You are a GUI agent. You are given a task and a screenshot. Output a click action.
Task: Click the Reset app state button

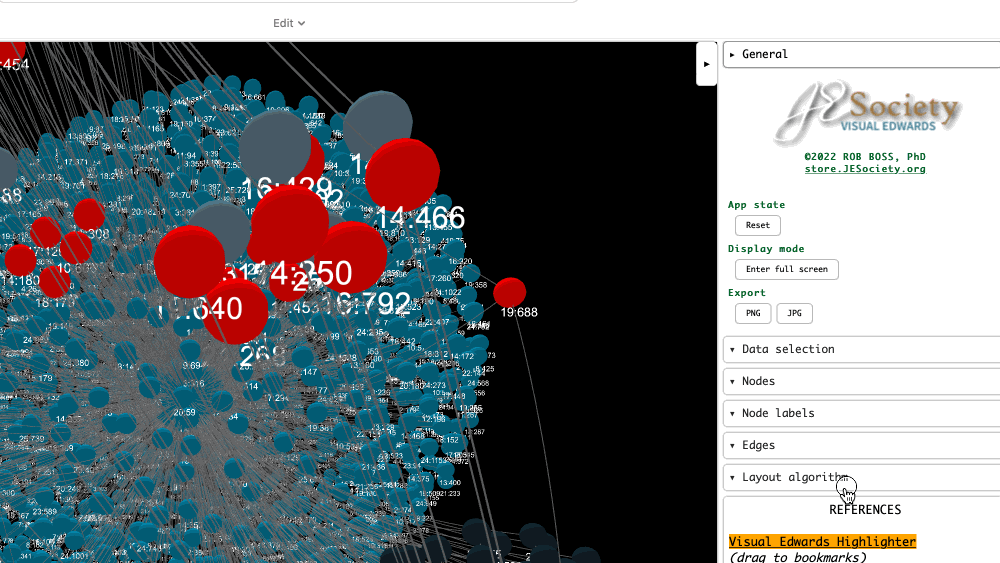(758, 225)
